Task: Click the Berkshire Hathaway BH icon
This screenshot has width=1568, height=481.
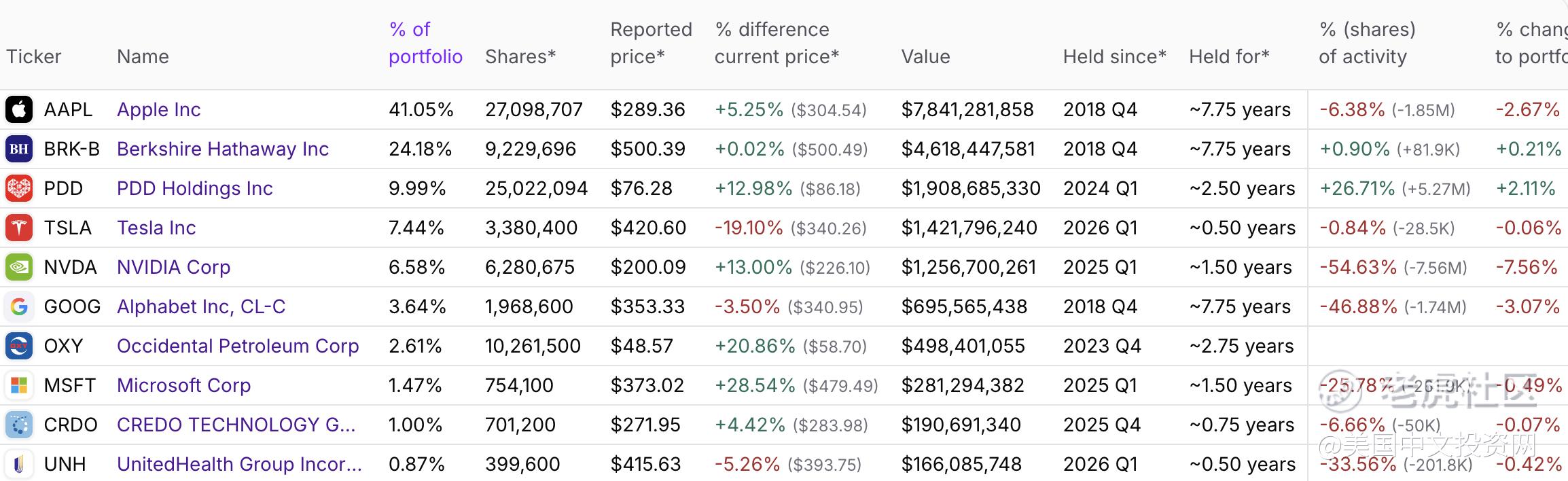Action: [x=19, y=149]
